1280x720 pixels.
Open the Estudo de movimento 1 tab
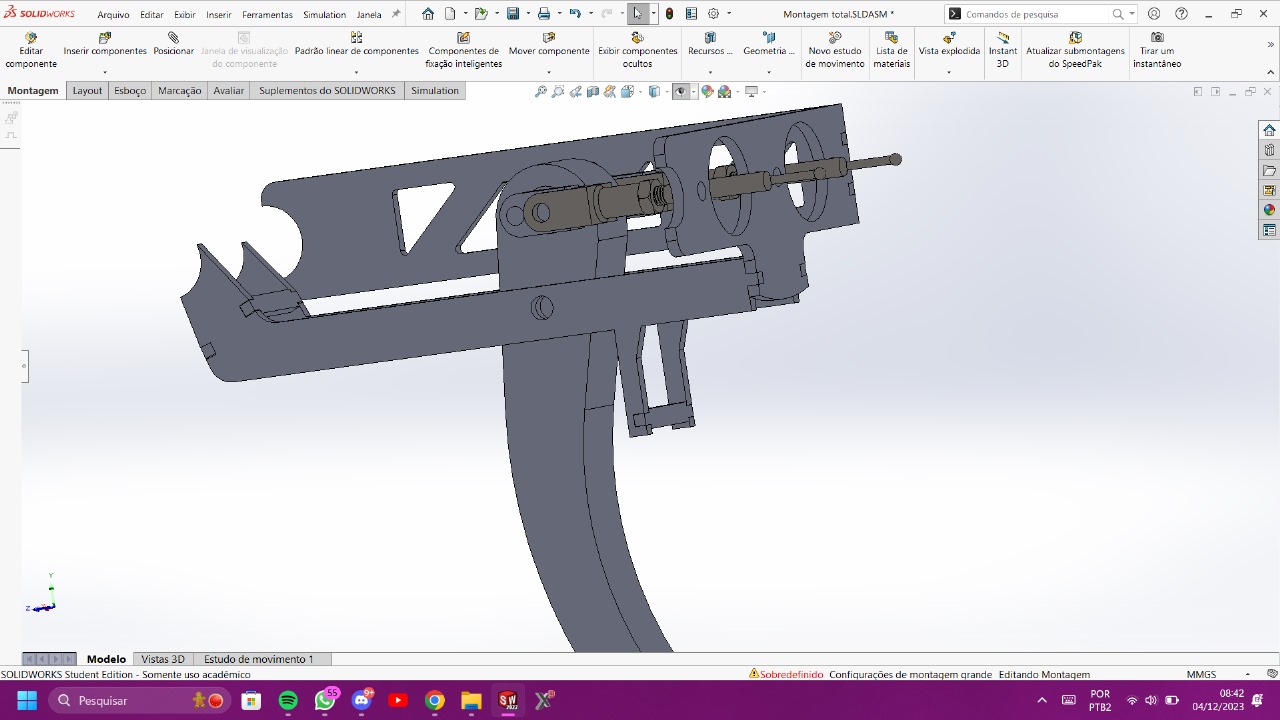[258, 659]
